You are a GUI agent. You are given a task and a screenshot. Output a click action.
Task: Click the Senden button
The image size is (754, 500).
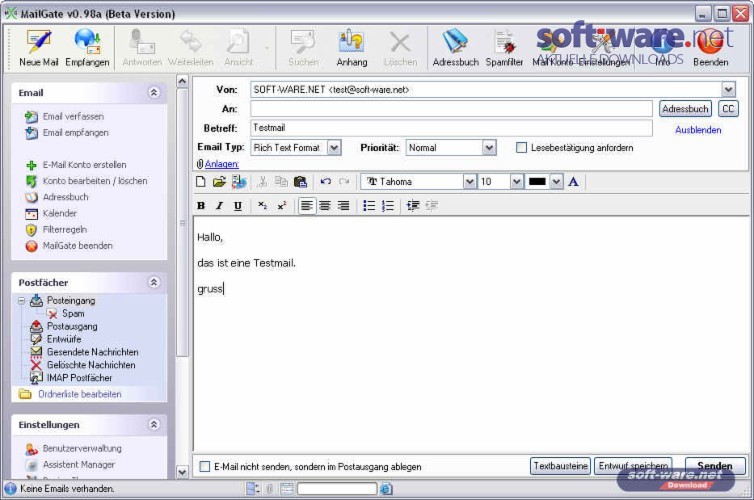(715, 466)
